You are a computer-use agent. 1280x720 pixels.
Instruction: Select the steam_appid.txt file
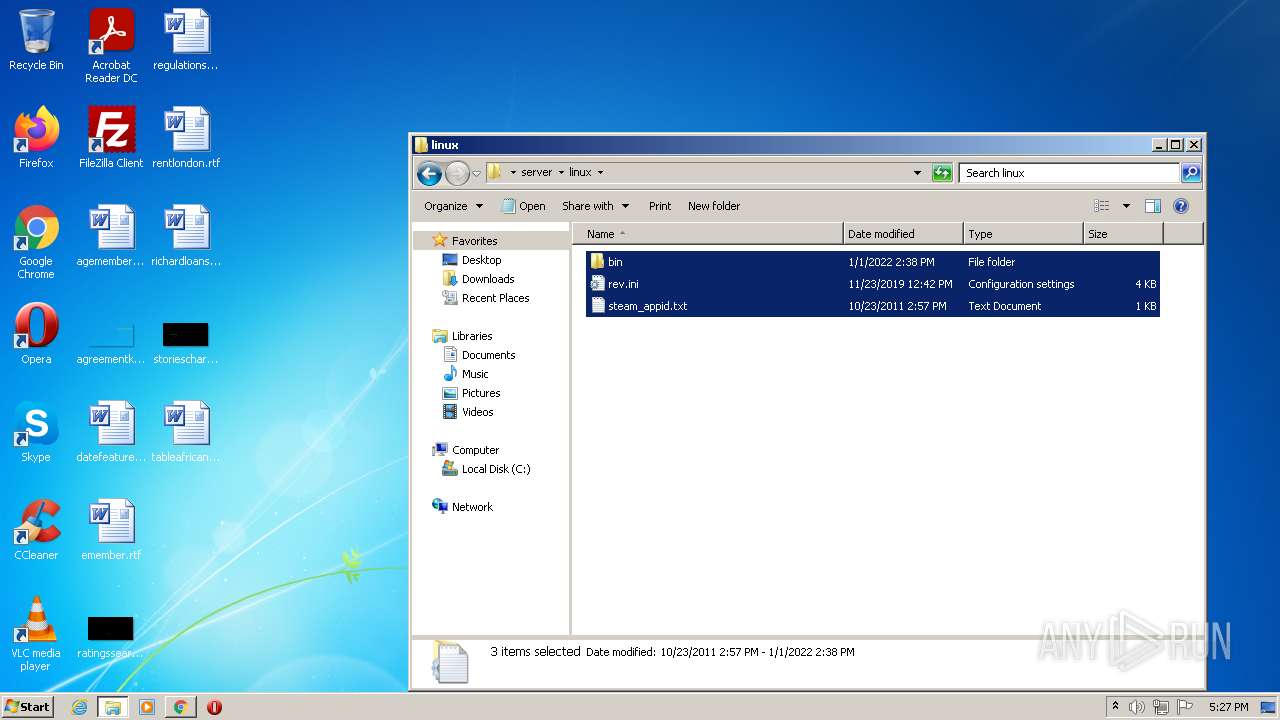873,306
